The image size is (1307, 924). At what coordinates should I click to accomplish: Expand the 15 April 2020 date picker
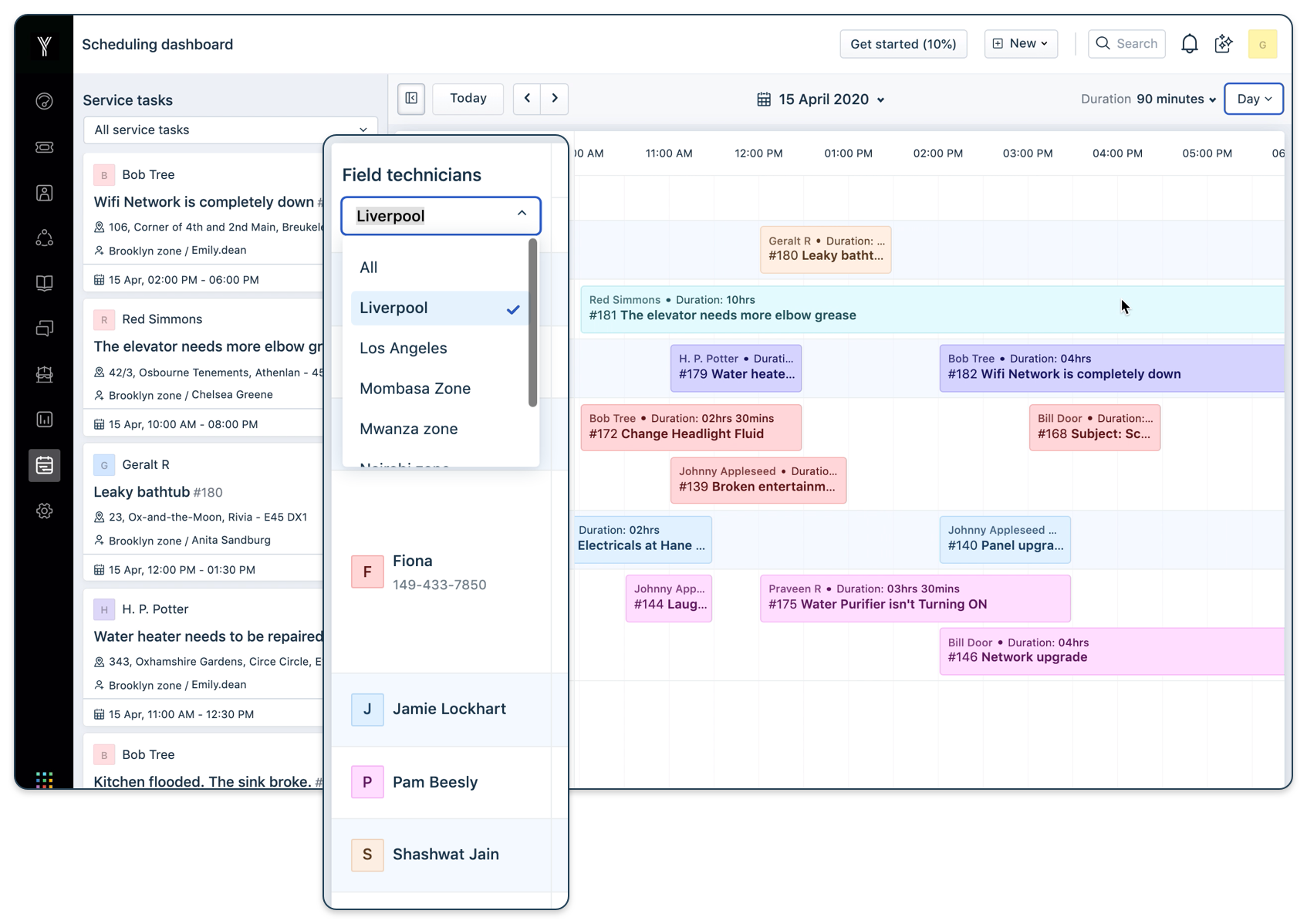pyautogui.click(x=821, y=99)
